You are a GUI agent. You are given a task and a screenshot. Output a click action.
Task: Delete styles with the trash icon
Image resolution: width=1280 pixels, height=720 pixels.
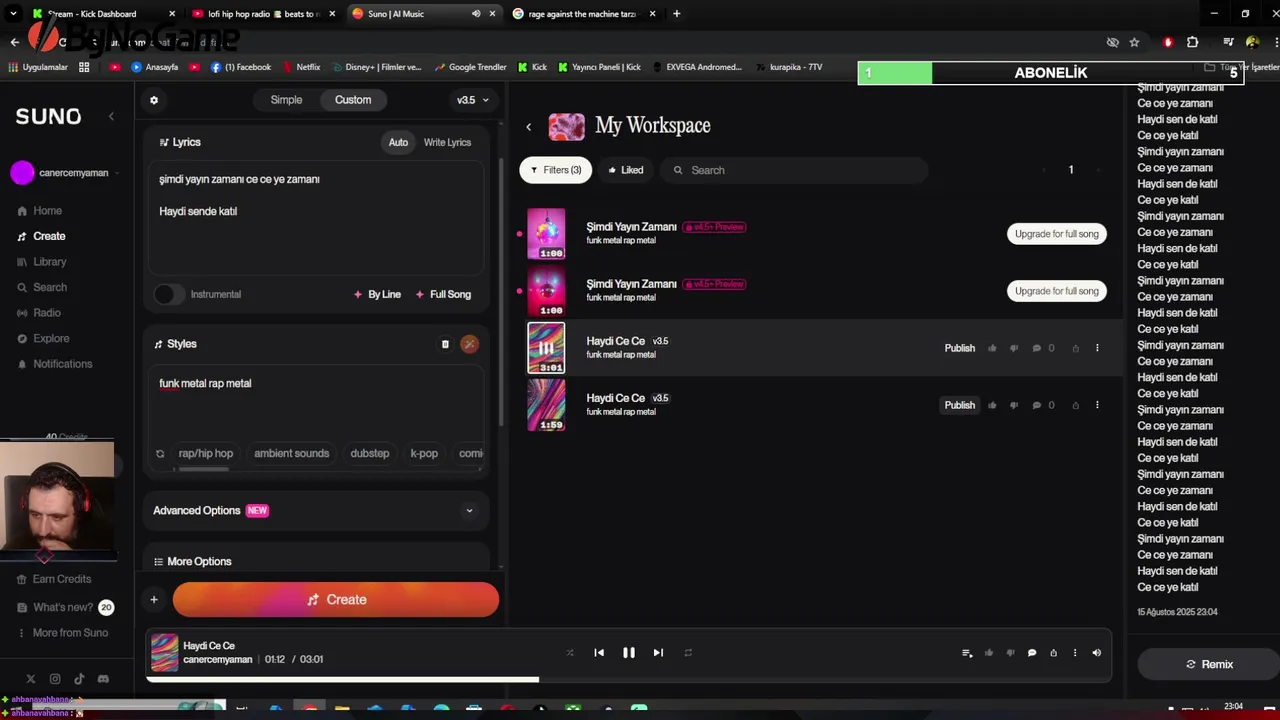(445, 344)
